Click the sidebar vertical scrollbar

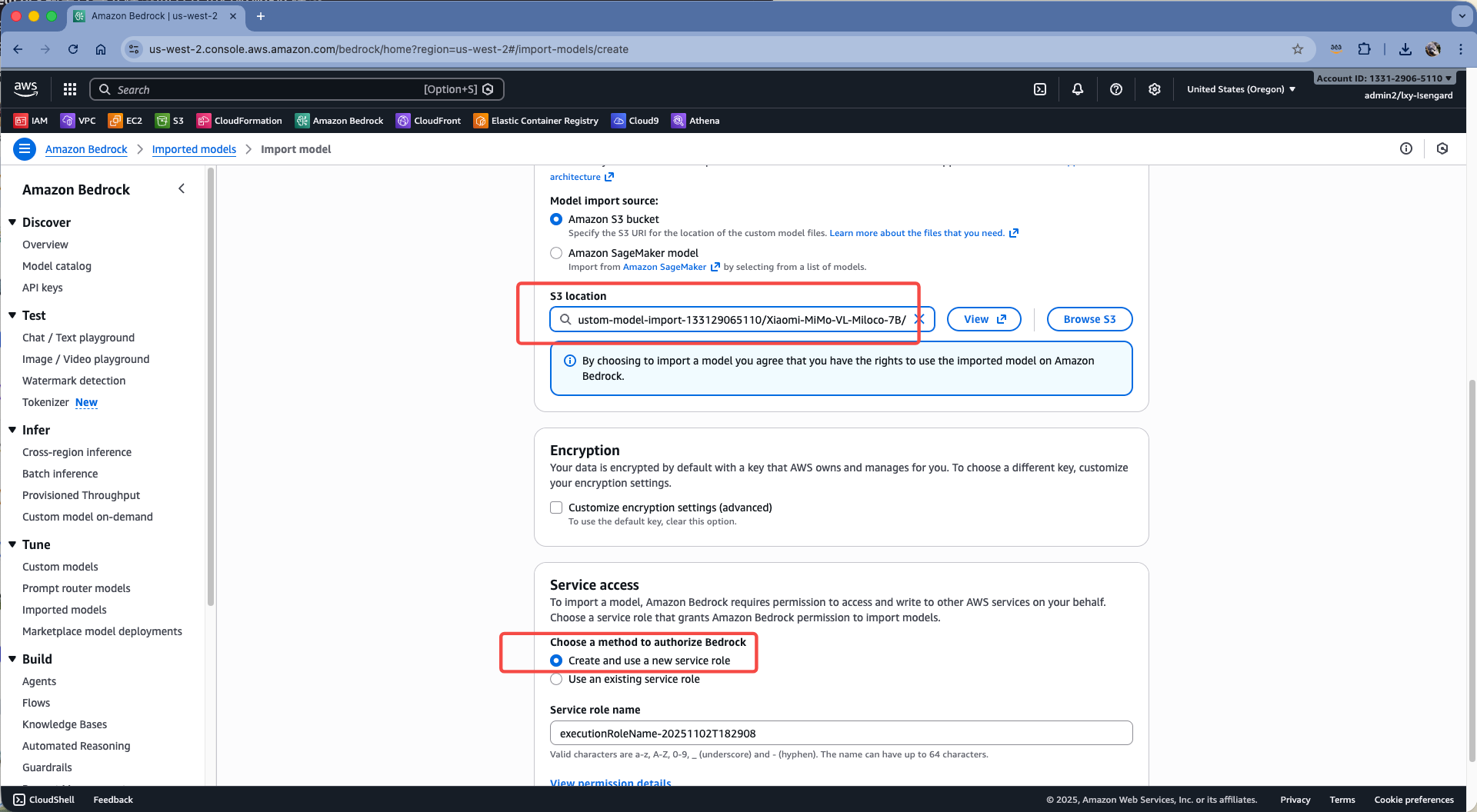point(210,384)
